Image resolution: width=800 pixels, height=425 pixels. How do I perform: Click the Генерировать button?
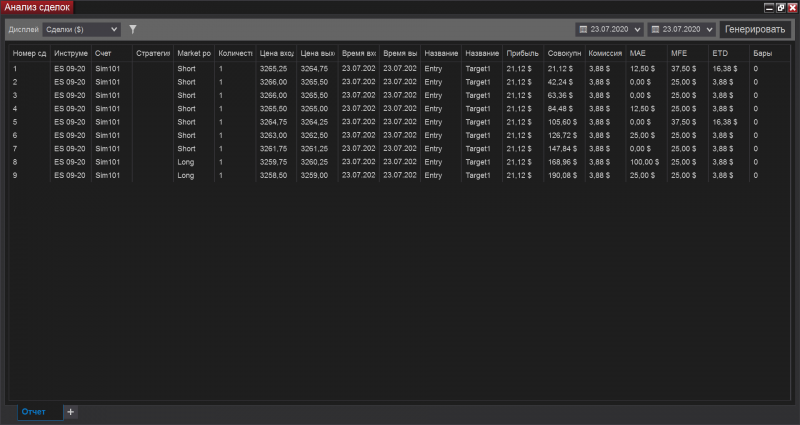point(755,30)
